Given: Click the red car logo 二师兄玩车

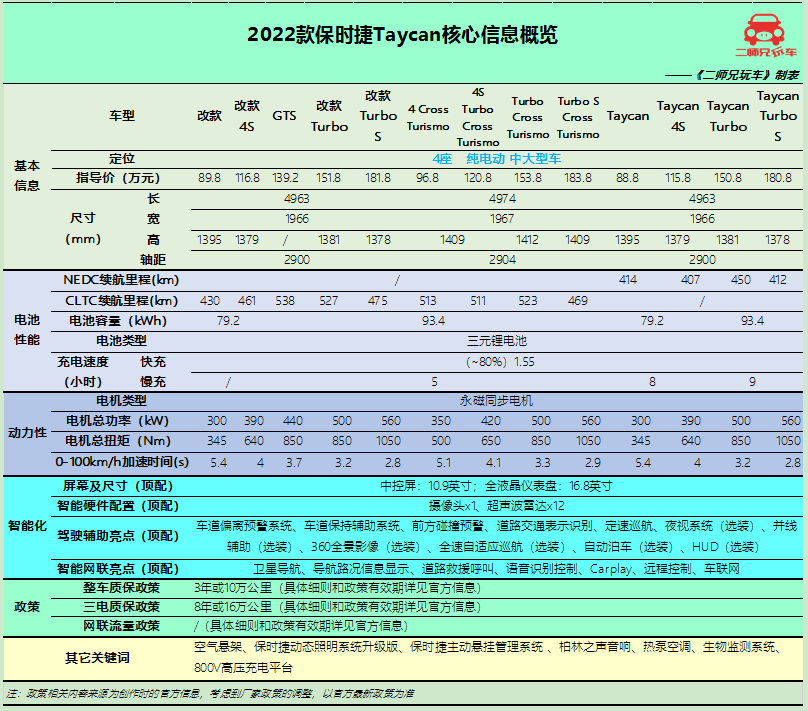Looking at the screenshot, I should [x=765, y=35].
